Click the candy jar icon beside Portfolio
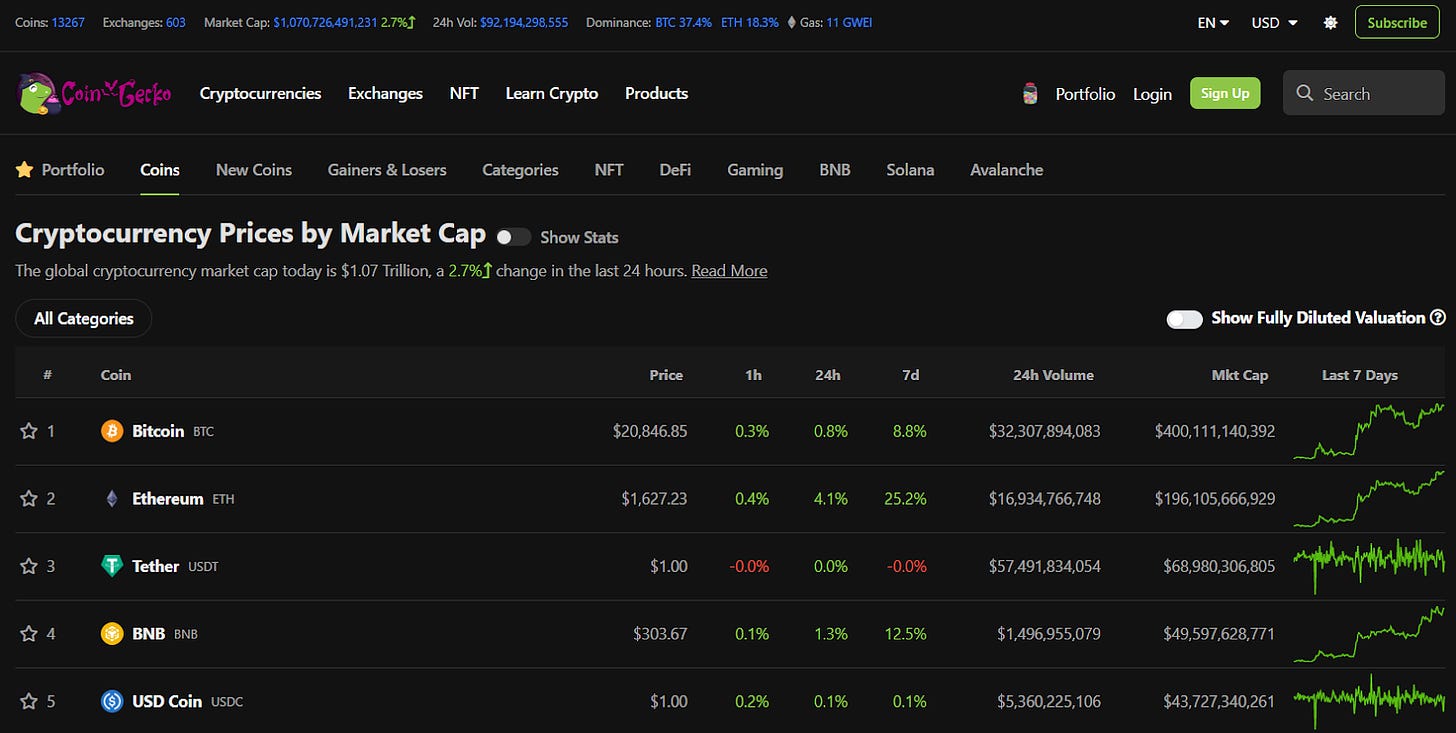 1030,94
